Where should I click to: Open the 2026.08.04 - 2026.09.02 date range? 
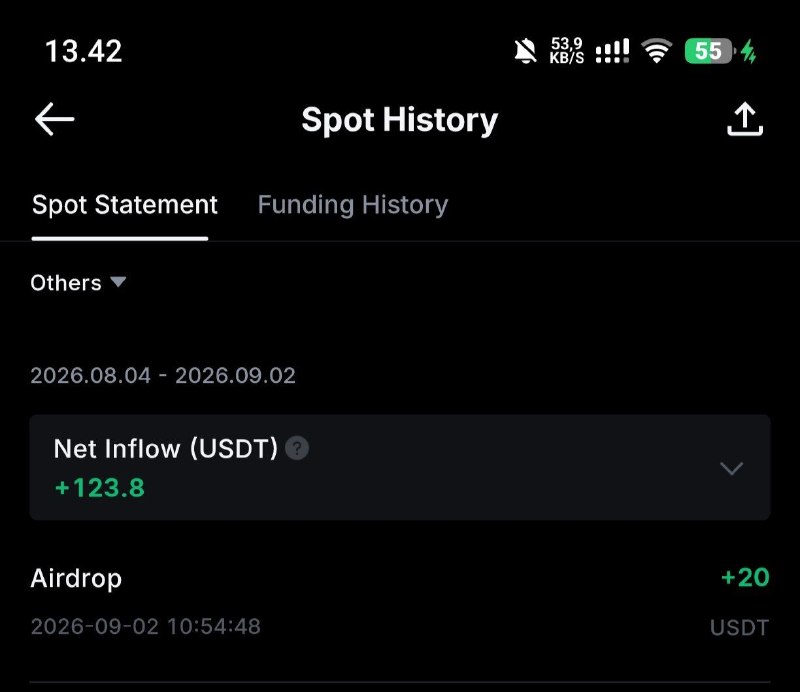(163, 376)
